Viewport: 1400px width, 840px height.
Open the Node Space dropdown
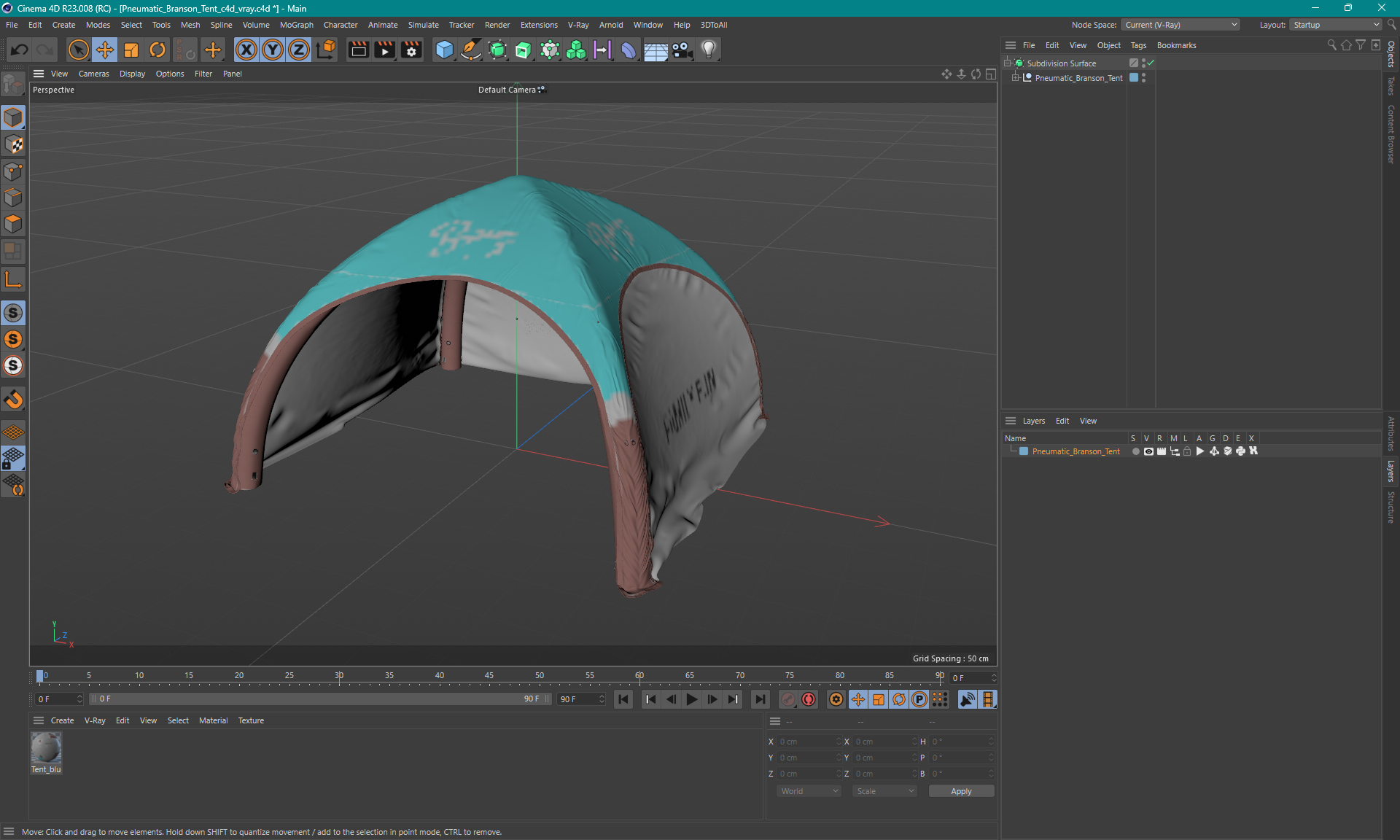[x=1180, y=25]
